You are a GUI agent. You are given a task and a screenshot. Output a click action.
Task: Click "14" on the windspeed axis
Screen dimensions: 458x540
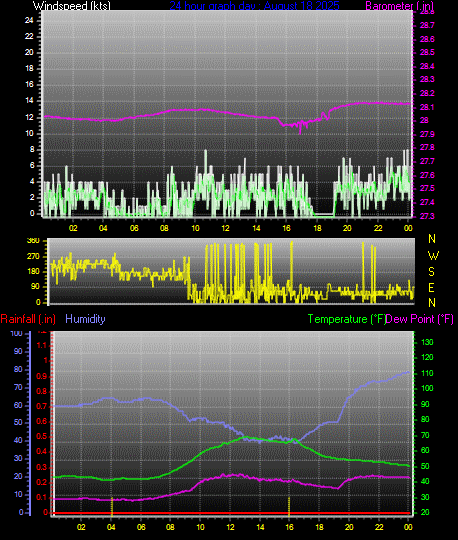tap(29, 101)
